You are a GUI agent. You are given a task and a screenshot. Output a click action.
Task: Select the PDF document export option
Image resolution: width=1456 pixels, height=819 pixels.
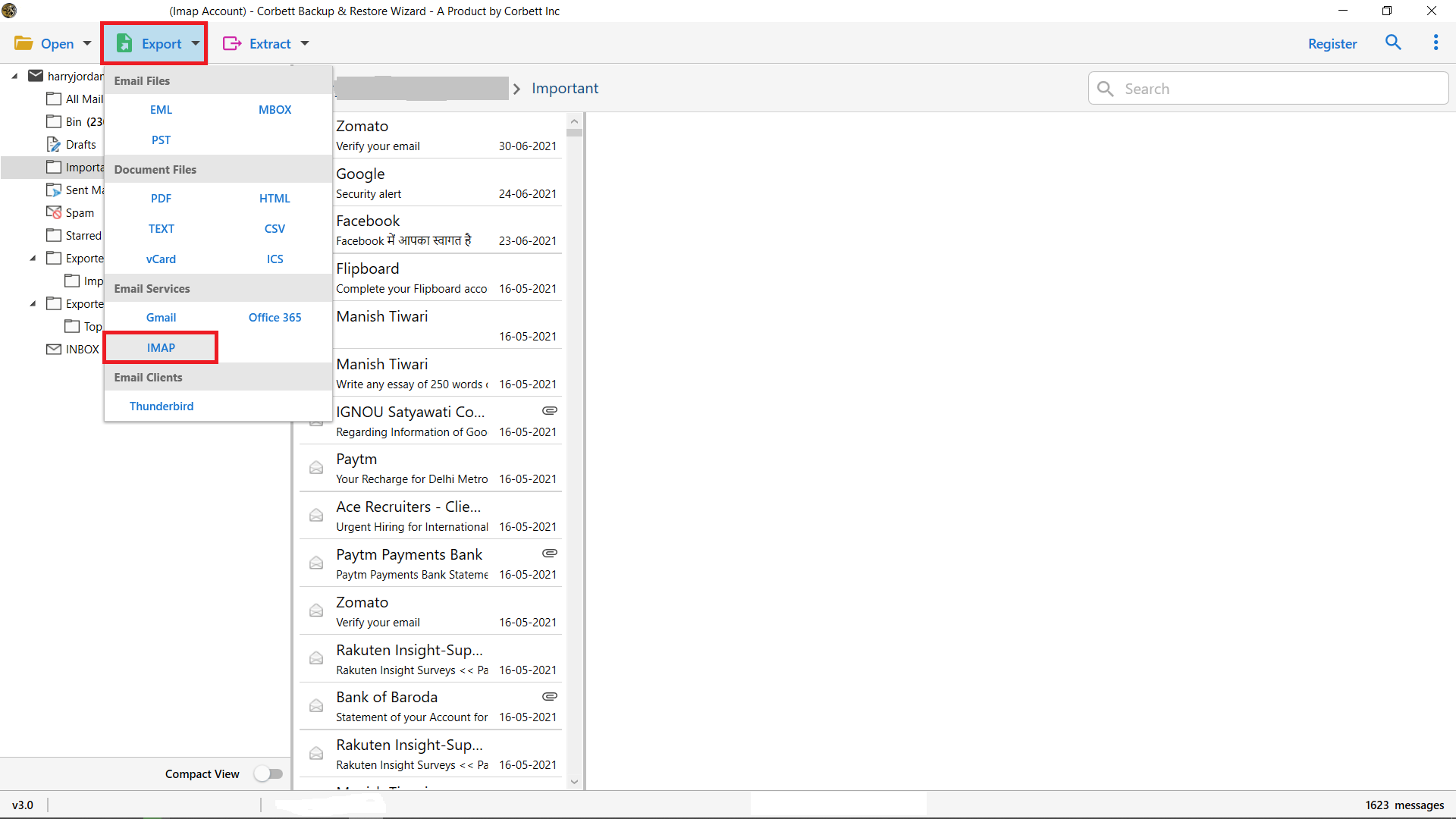coord(161,198)
